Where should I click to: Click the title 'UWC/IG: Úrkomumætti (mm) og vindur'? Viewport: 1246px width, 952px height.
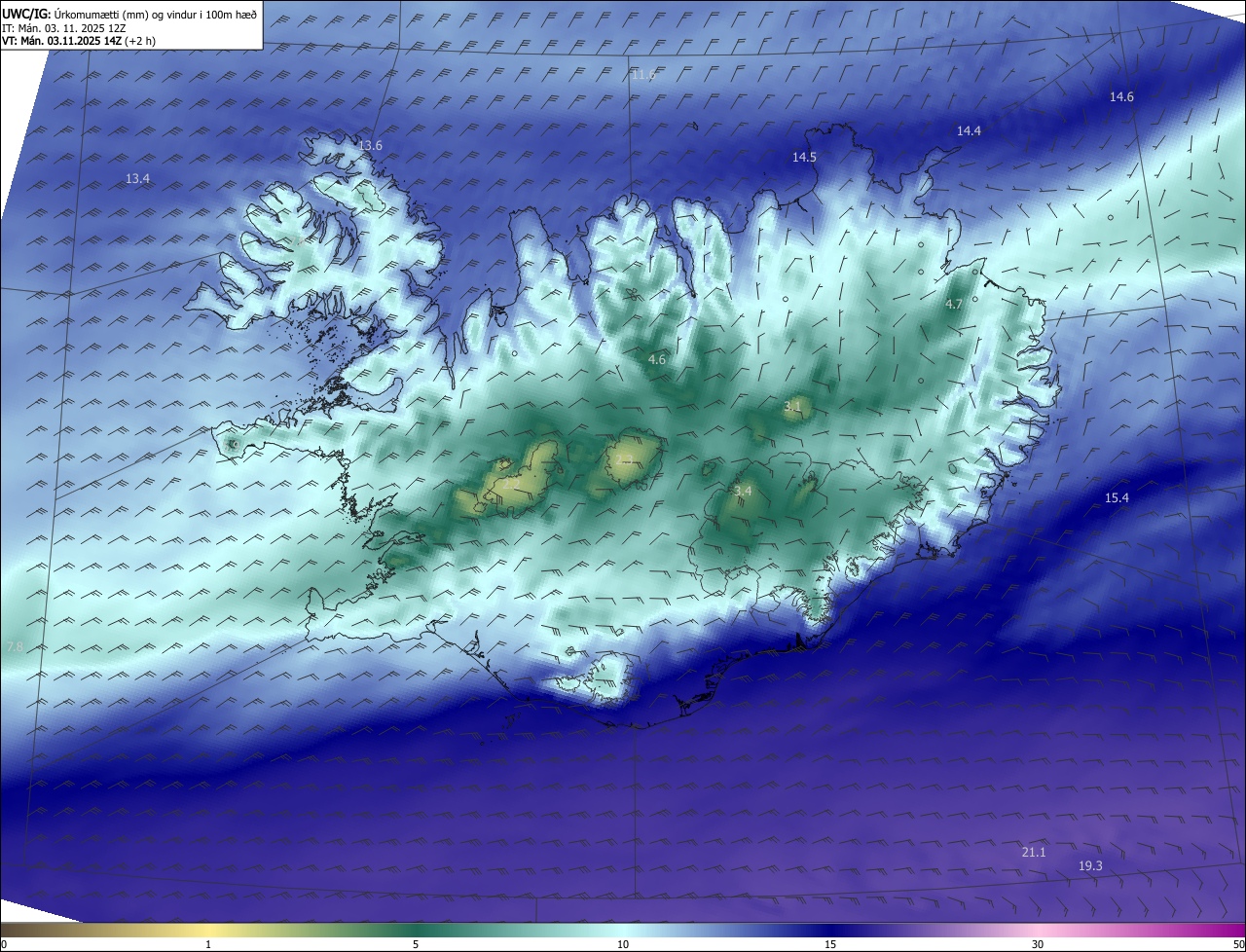pyautogui.click(x=129, y=14)
